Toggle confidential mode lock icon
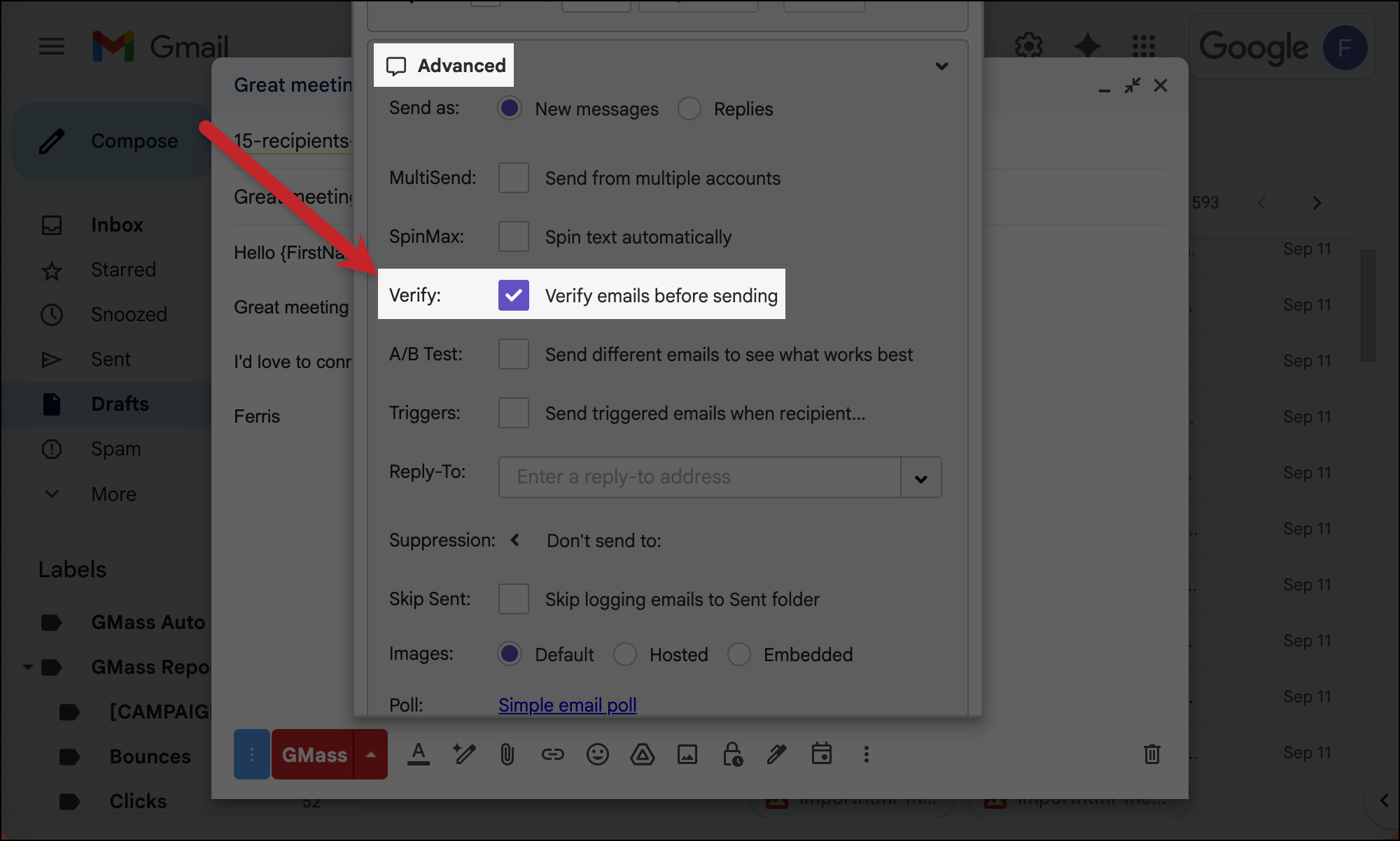This screenshot has width=1400, height=841. click(x=732, y=754)
